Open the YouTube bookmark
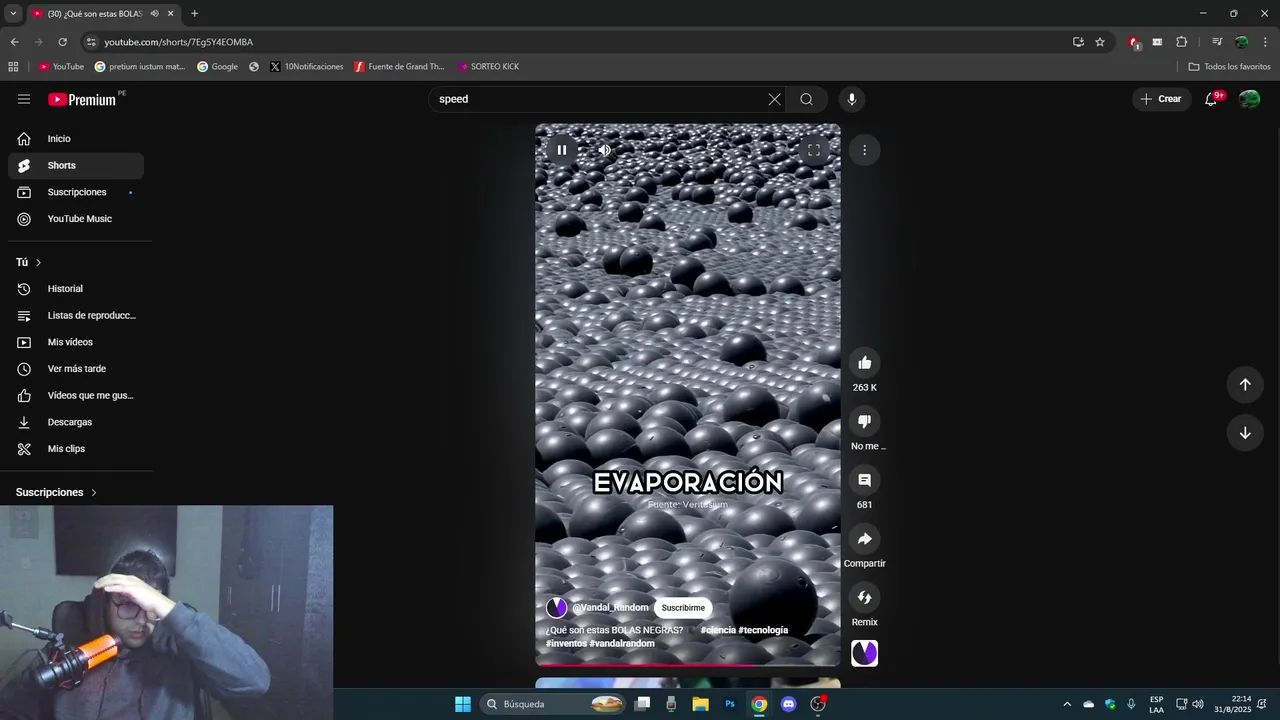This screenshot has height=720, width=1280. 61,67
